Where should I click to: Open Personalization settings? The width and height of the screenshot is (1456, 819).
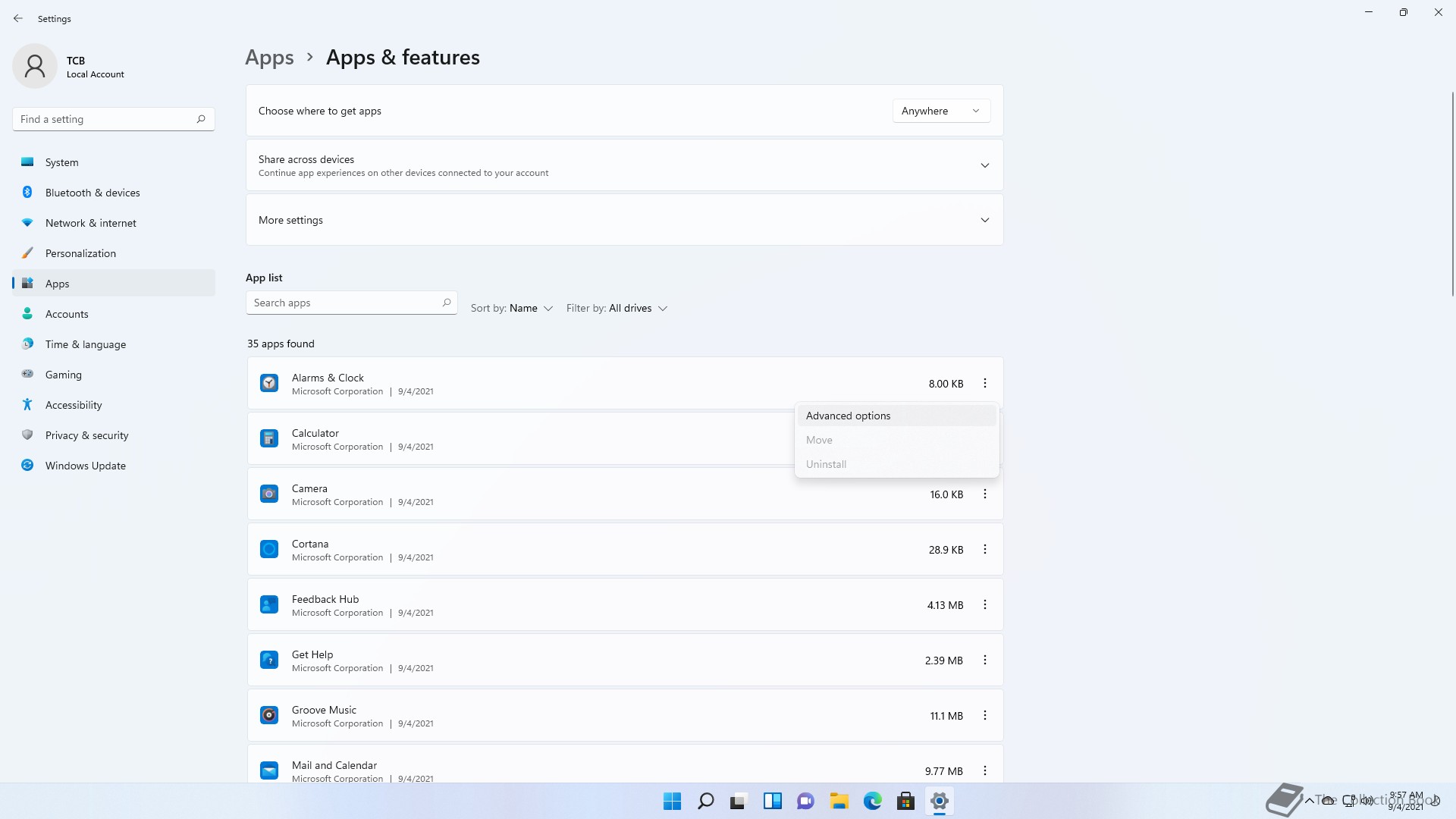114,253
